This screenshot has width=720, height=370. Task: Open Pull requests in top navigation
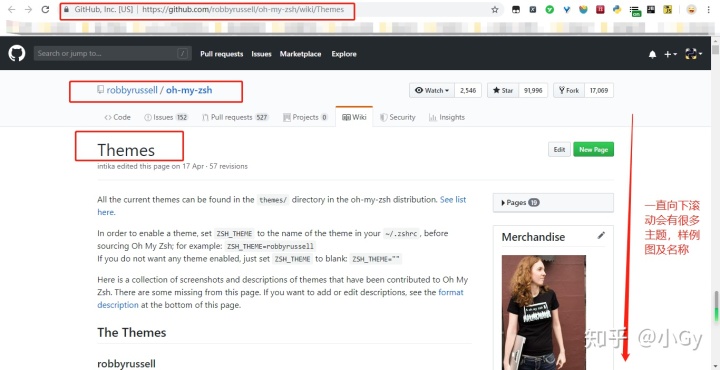click(221, 54)
